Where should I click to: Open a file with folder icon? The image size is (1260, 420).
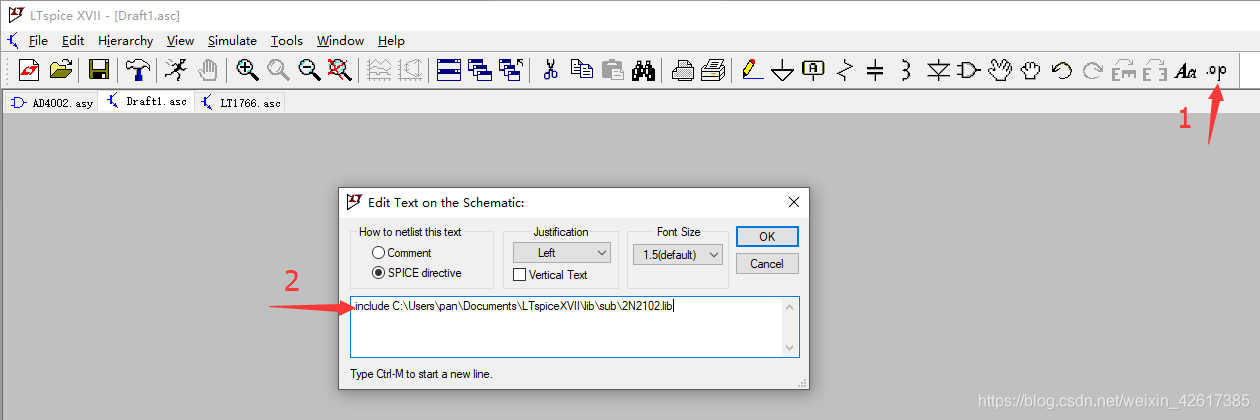tap(61, 70)
